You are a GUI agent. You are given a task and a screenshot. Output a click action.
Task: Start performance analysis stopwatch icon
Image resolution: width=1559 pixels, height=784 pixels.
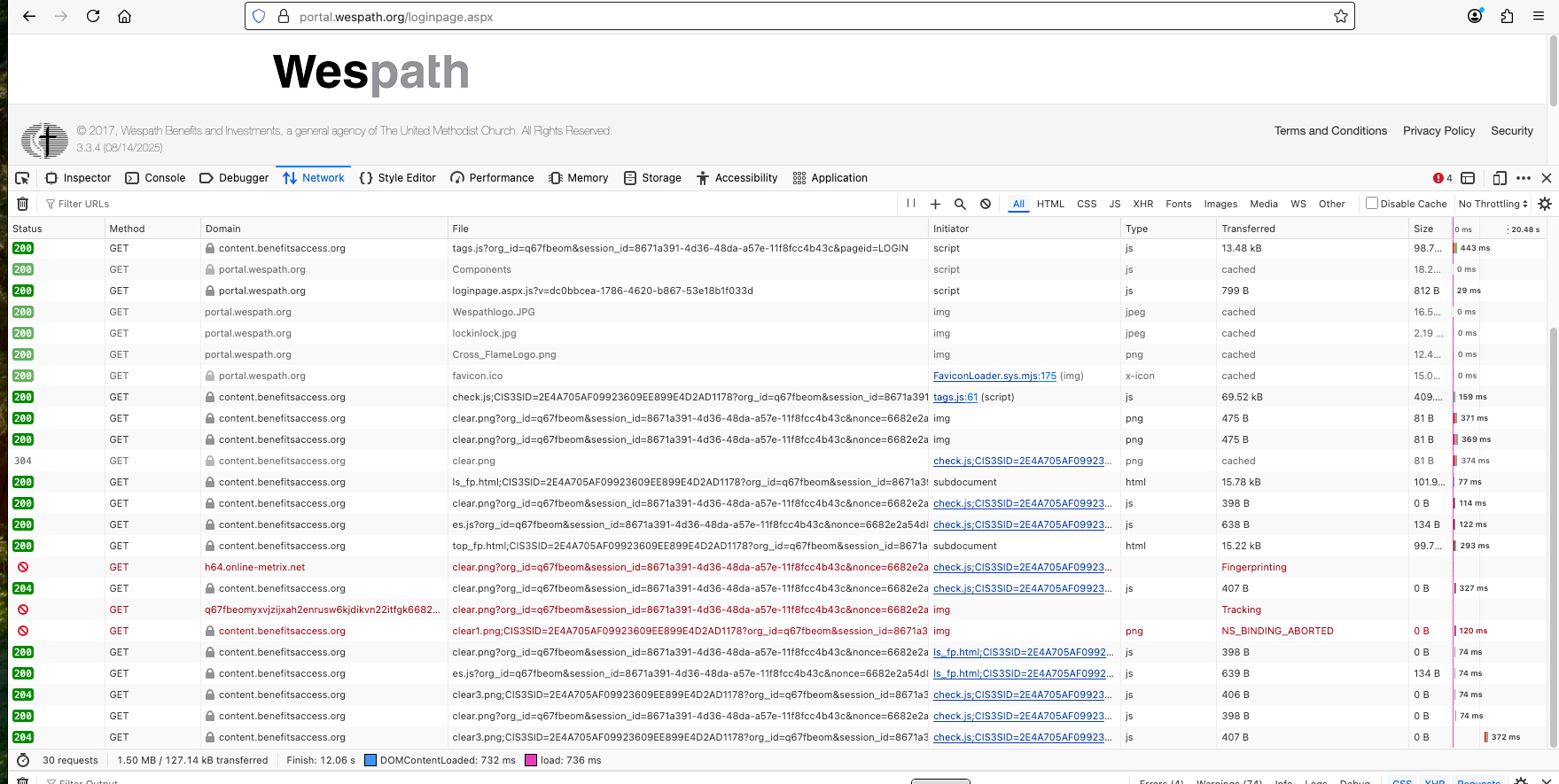(x=23, y=760)
